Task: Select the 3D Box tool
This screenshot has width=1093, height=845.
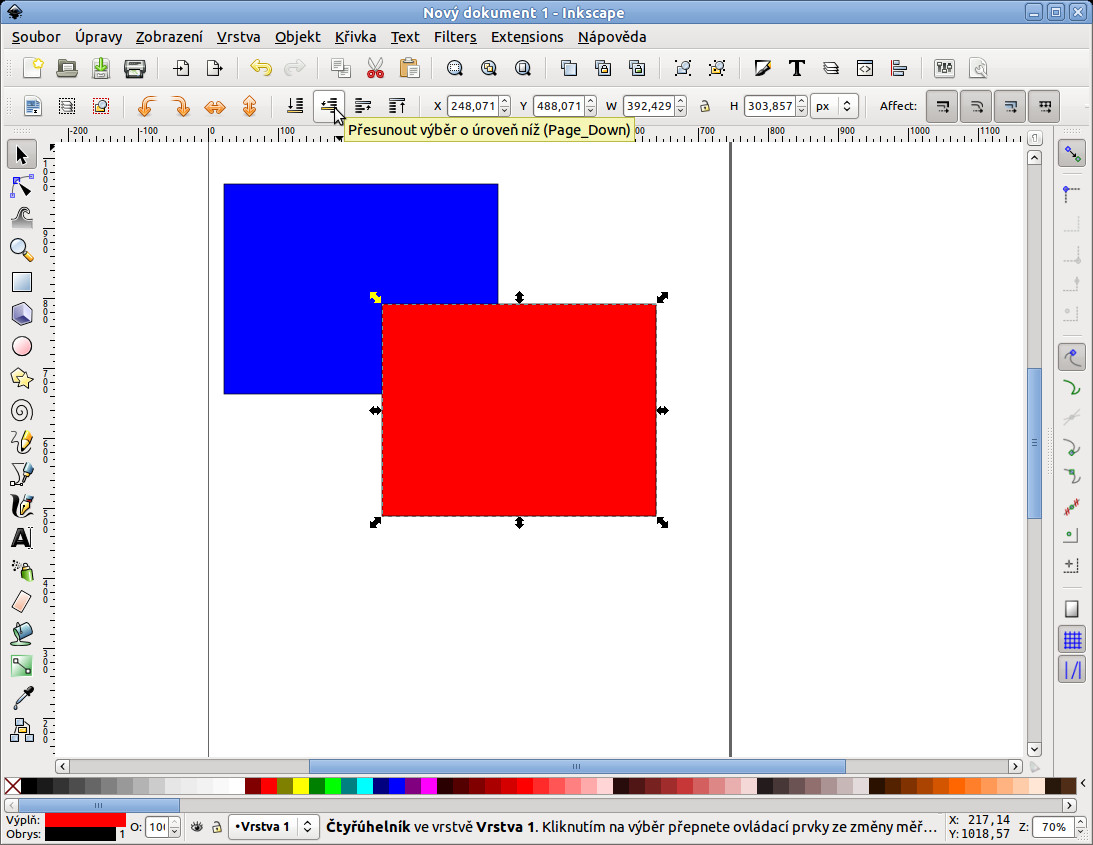Action: pyautogui.click(x=22, y=314)
